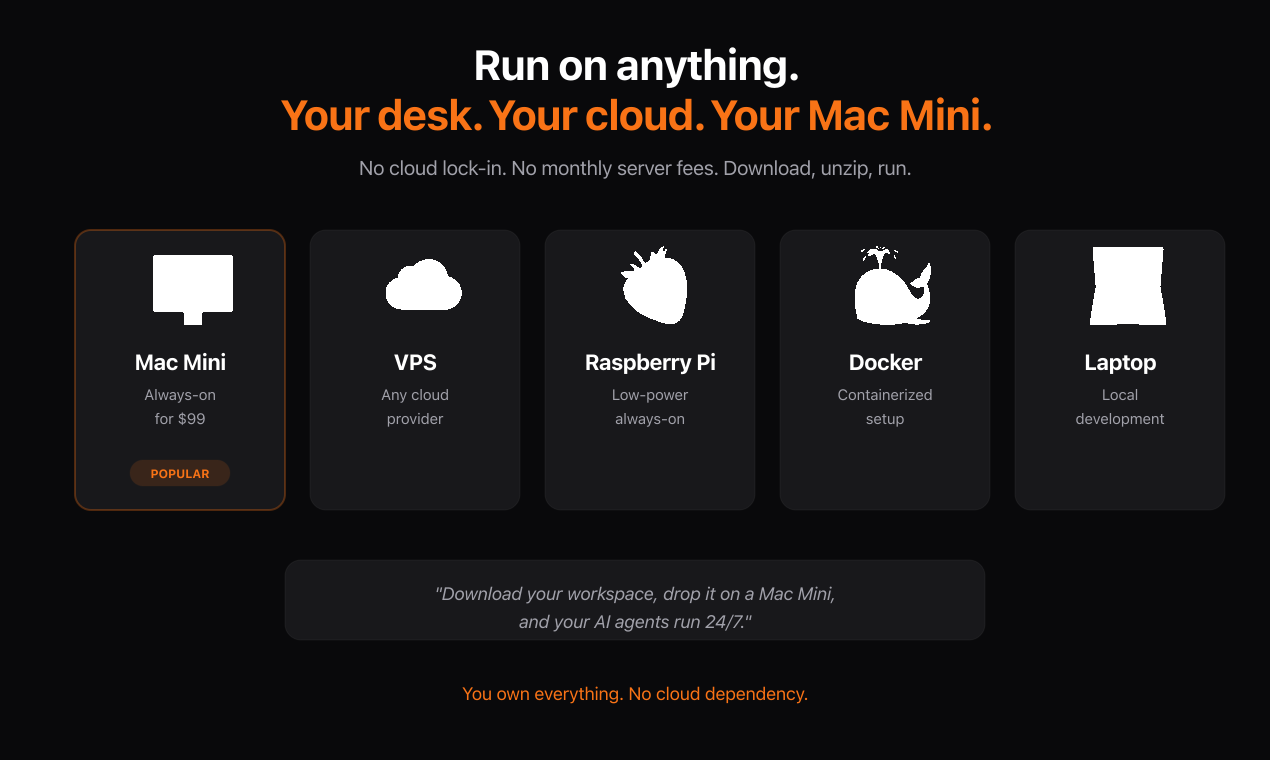1270x760 pixels.
Task: Click the 'Containerized setup' text
Action: (x=885, y=407)
